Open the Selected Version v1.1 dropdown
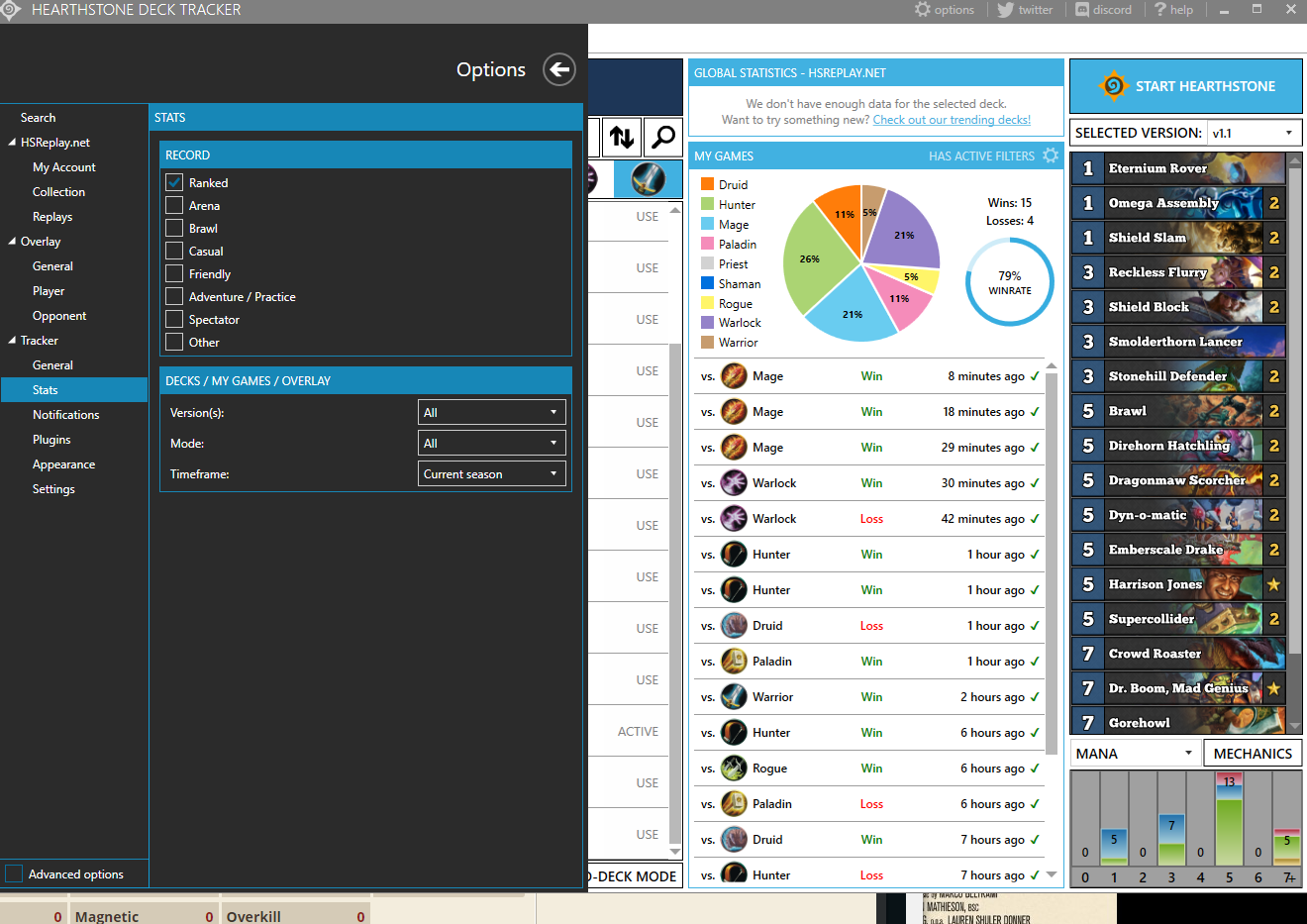This screenshot has width=1307, height=924. point(1254,133)
